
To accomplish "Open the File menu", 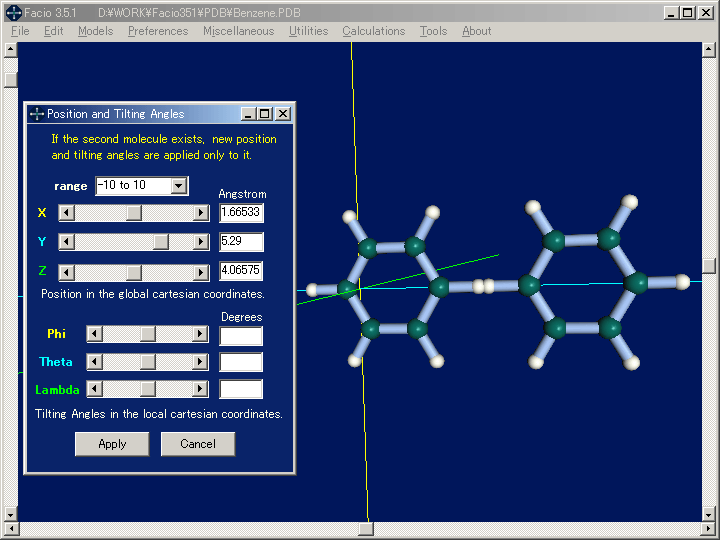I will tap(20, 31).
